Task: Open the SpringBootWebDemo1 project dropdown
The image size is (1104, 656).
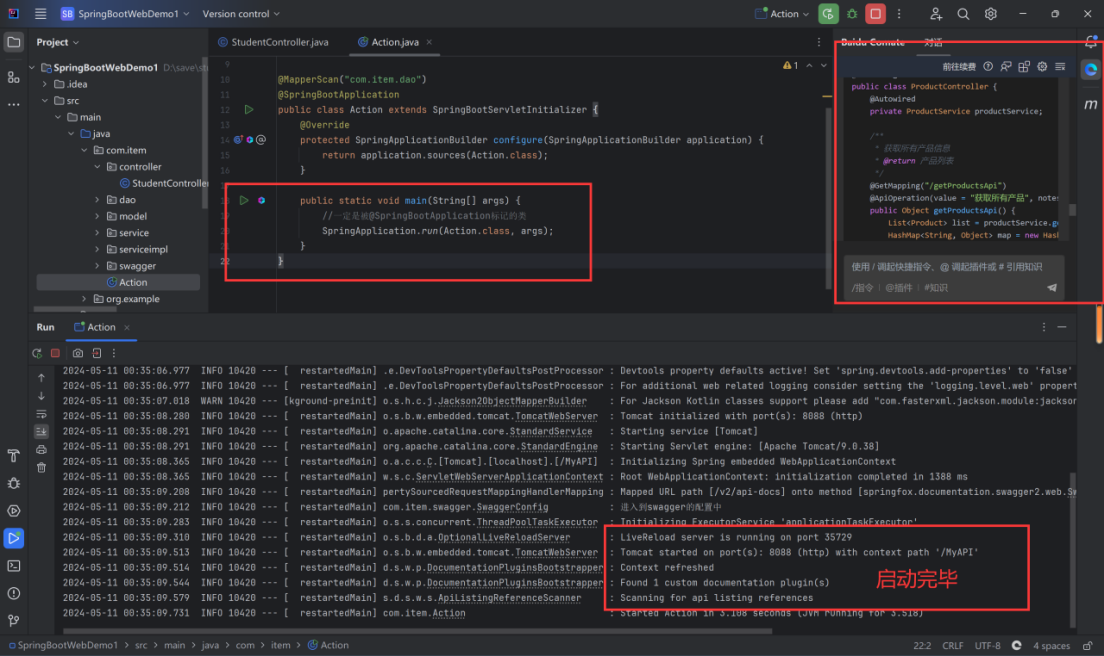Action: 125,13
